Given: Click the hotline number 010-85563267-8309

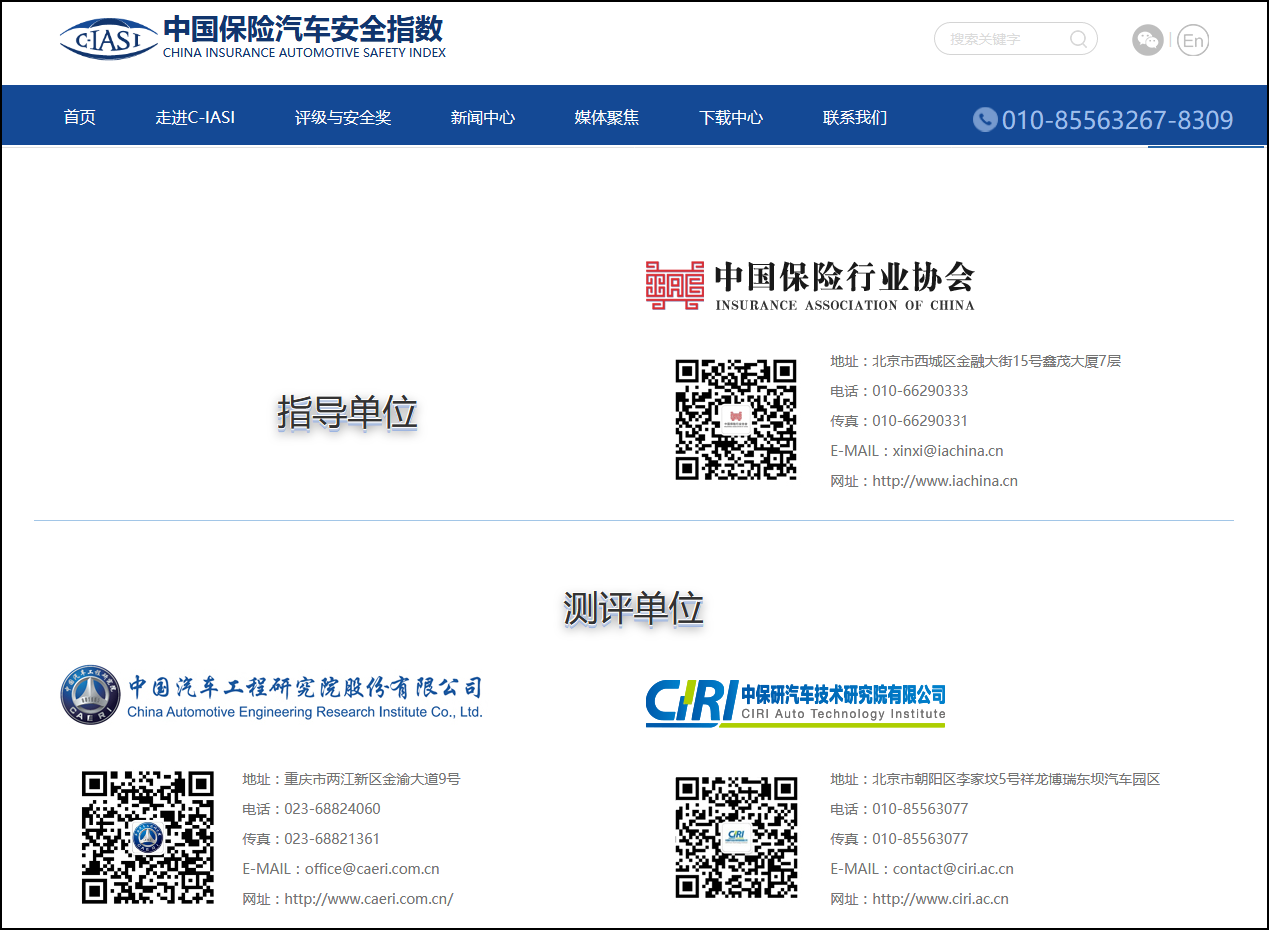Looking at the screenshot, I should (x=1118, y=120).
